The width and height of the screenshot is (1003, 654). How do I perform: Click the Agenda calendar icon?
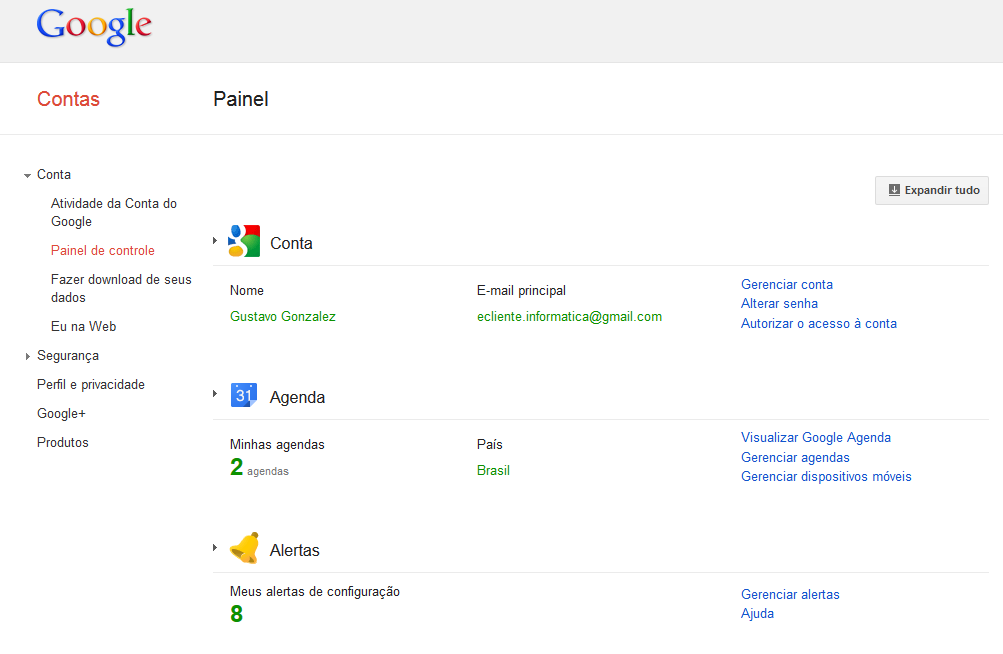244,395
